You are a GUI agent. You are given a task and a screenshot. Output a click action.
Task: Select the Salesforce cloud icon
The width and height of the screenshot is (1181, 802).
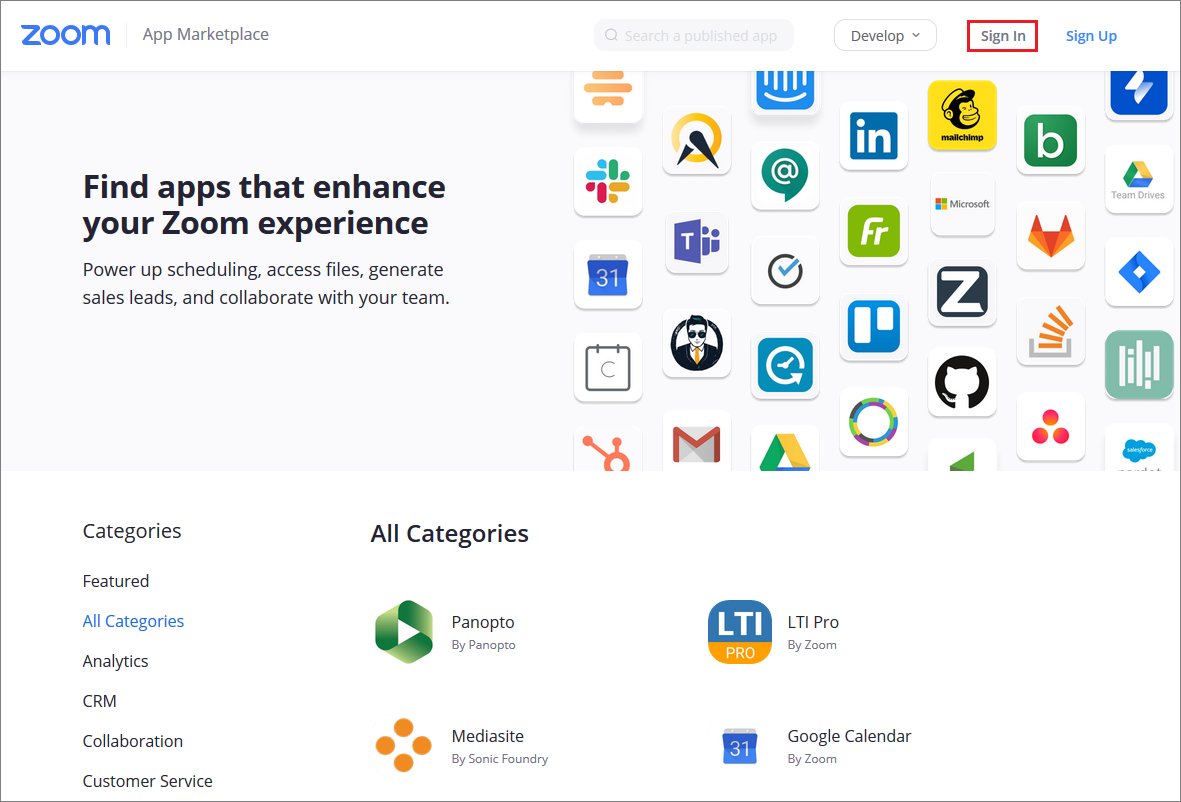tap(1139, 450)
